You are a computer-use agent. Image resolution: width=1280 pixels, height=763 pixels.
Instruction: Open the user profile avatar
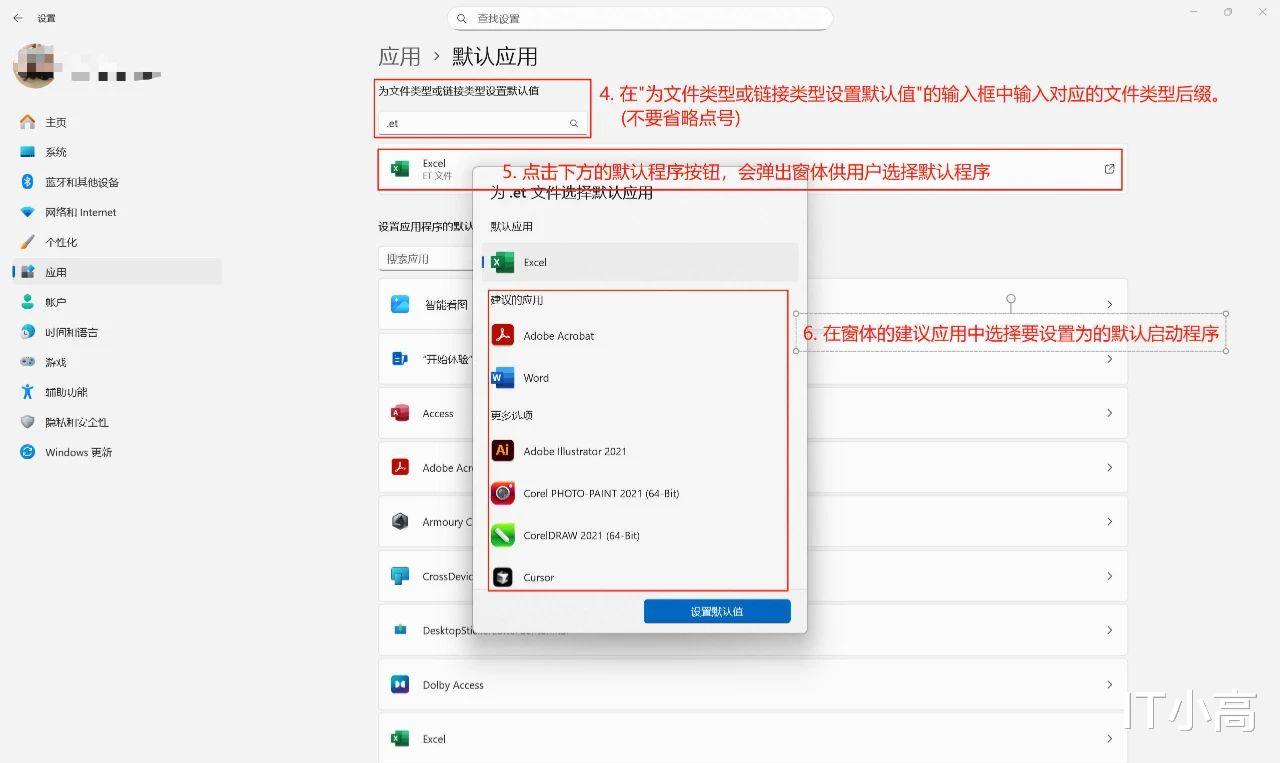pos(35,66)
